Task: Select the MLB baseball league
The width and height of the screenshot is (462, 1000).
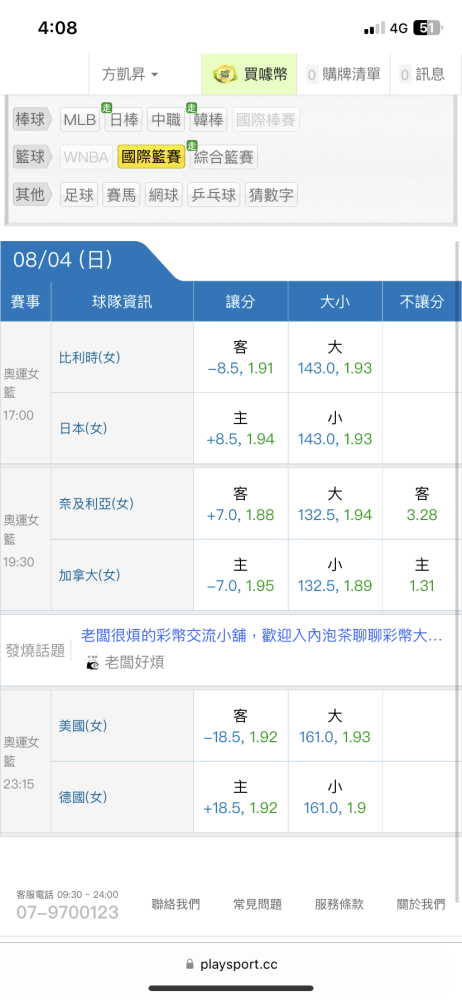Action: click(x=80, y=120)
